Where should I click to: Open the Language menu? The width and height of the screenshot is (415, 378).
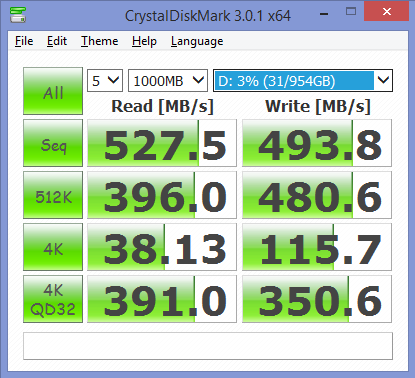pyautogui.click(x=197, y=41)
